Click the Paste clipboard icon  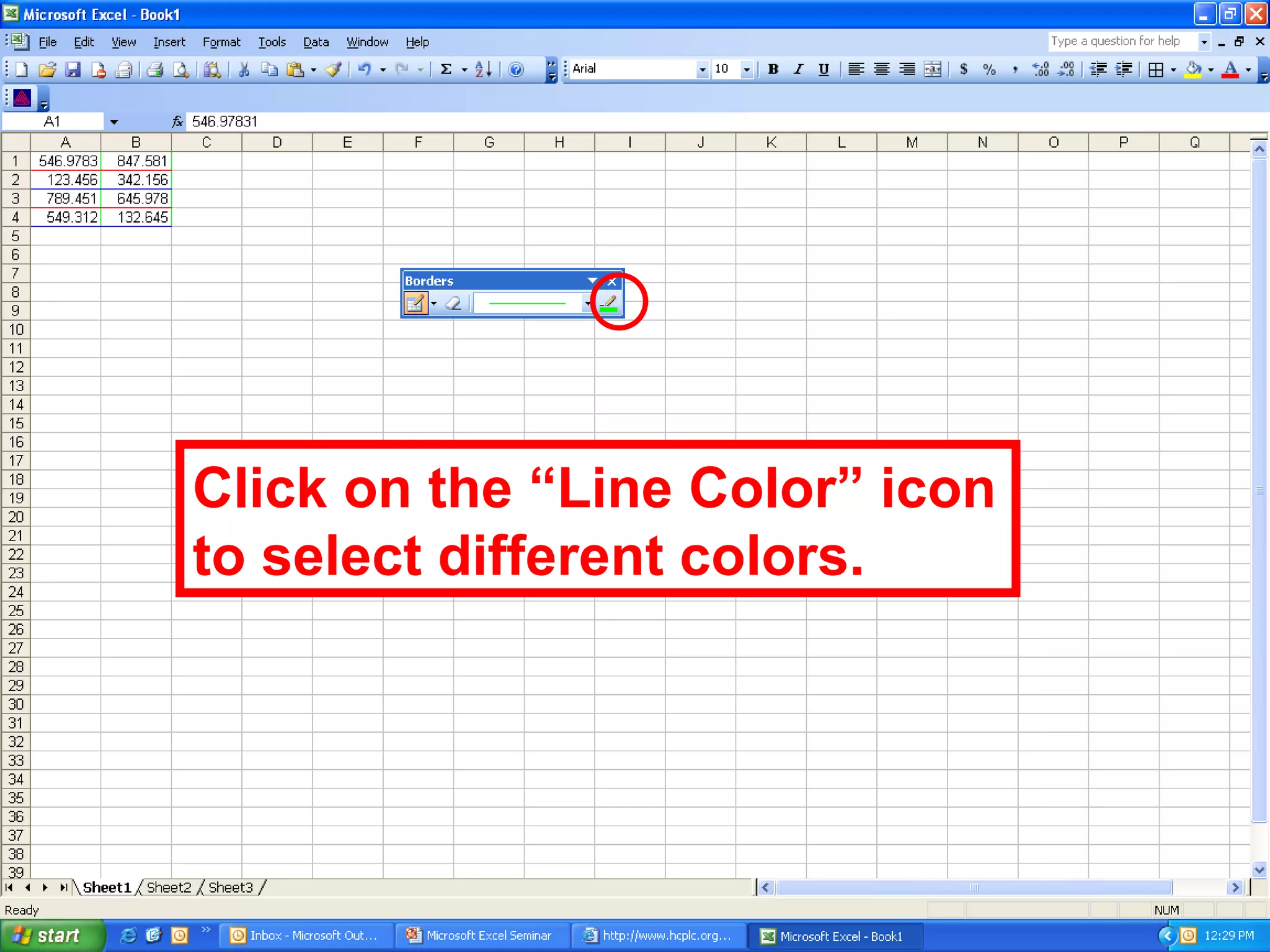295,69
